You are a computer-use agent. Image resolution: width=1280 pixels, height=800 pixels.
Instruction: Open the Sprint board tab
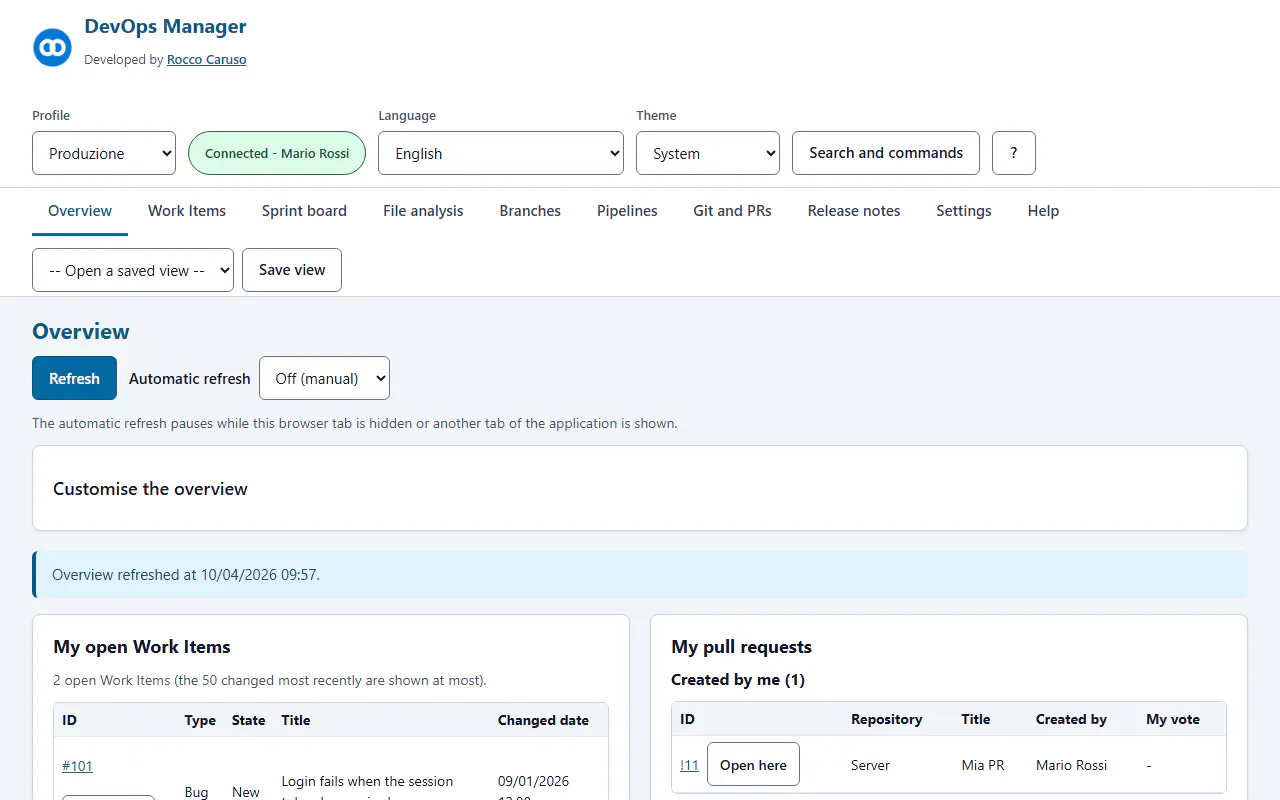[304, 211]
